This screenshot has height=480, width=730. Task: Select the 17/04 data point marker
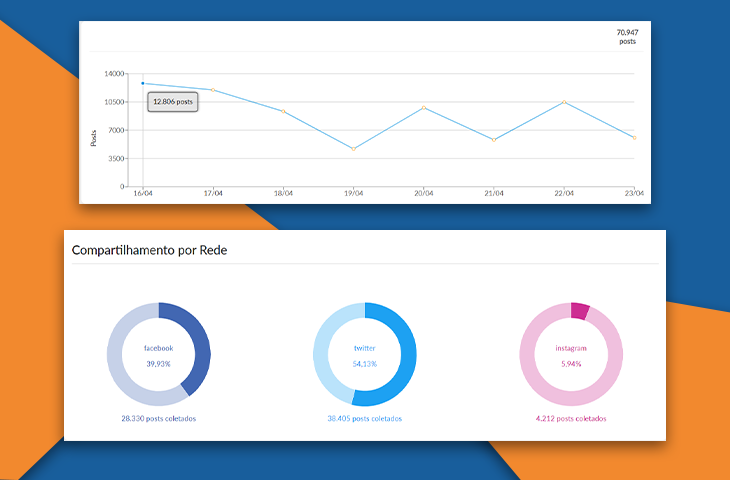(213, 90)
